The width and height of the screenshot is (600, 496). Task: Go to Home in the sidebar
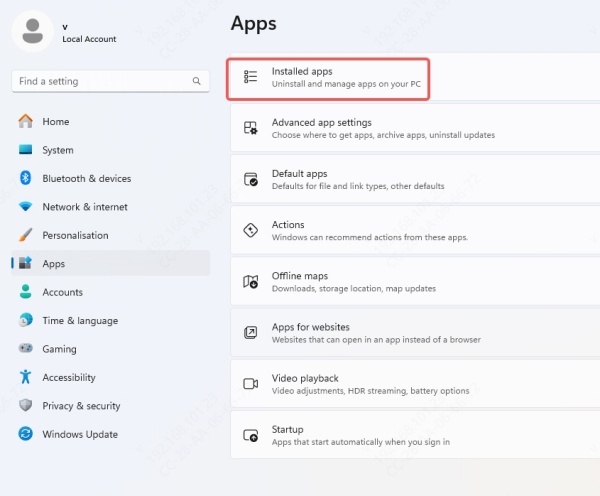pyautogui.click(x=111, y=121)
